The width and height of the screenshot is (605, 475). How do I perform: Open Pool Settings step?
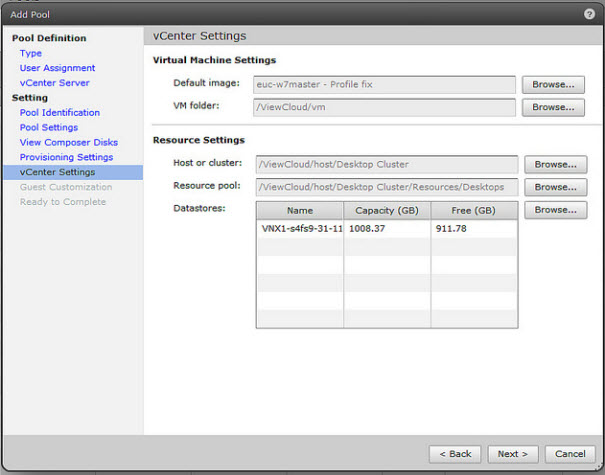click(49, 127)
